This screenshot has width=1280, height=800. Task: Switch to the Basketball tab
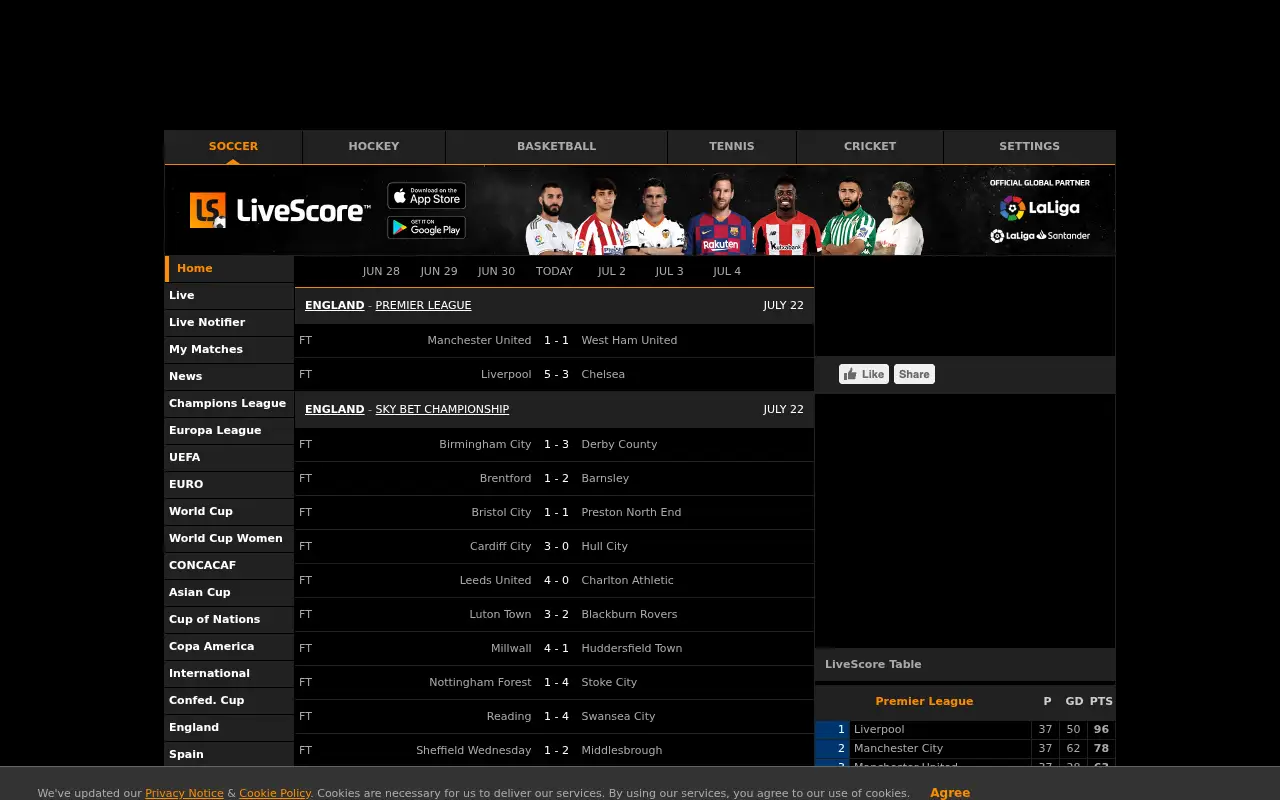click(556, 146)
